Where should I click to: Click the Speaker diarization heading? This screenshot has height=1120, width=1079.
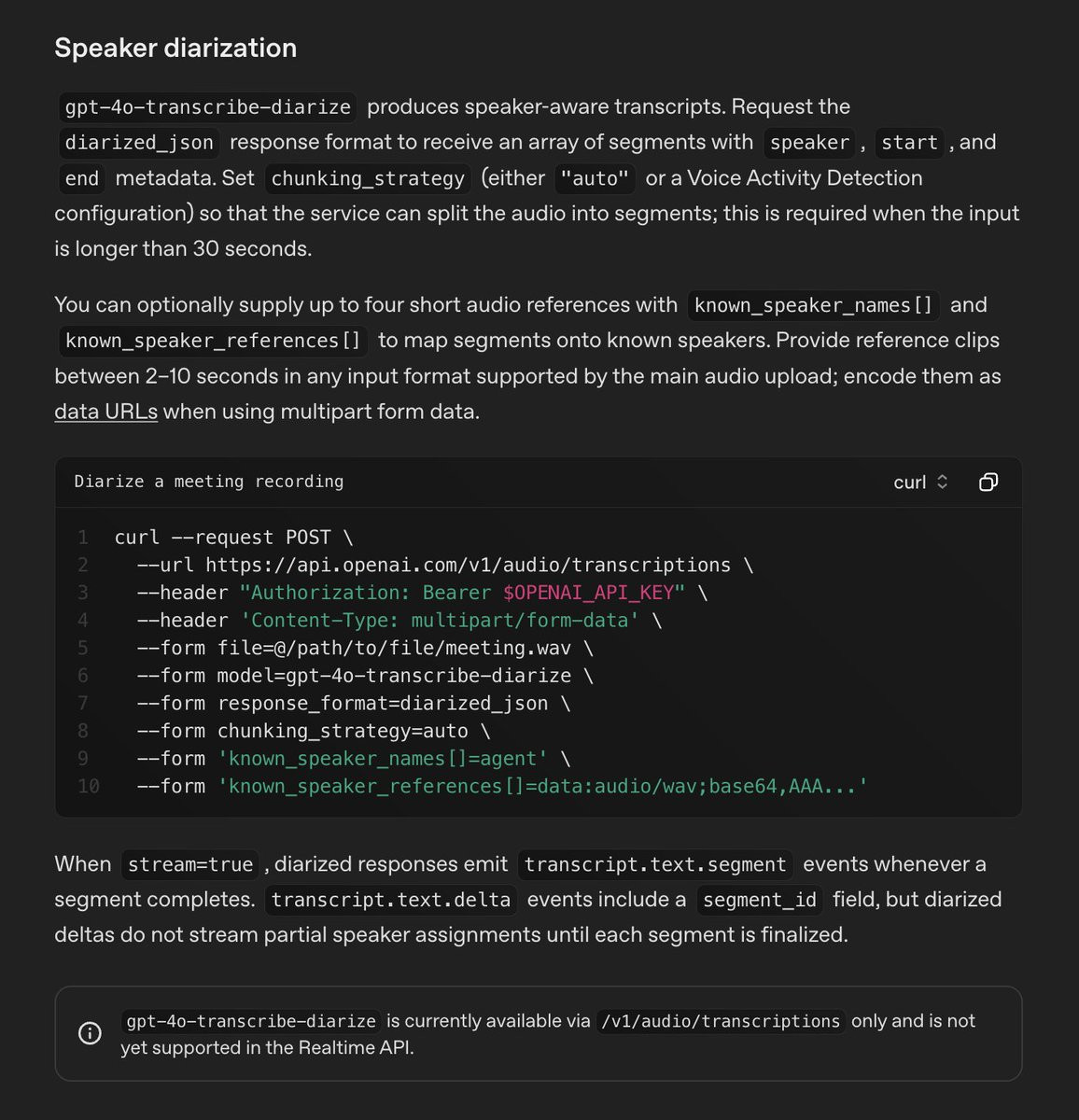[x=175, y=48]
